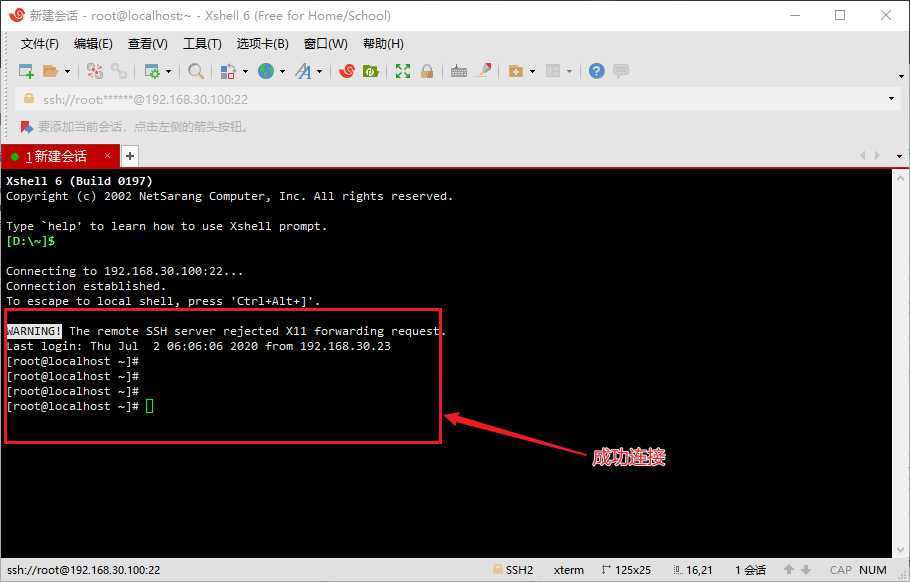910x582 pixels.
Task: Click the New Session toolbar icon
Action: (26, 71)
